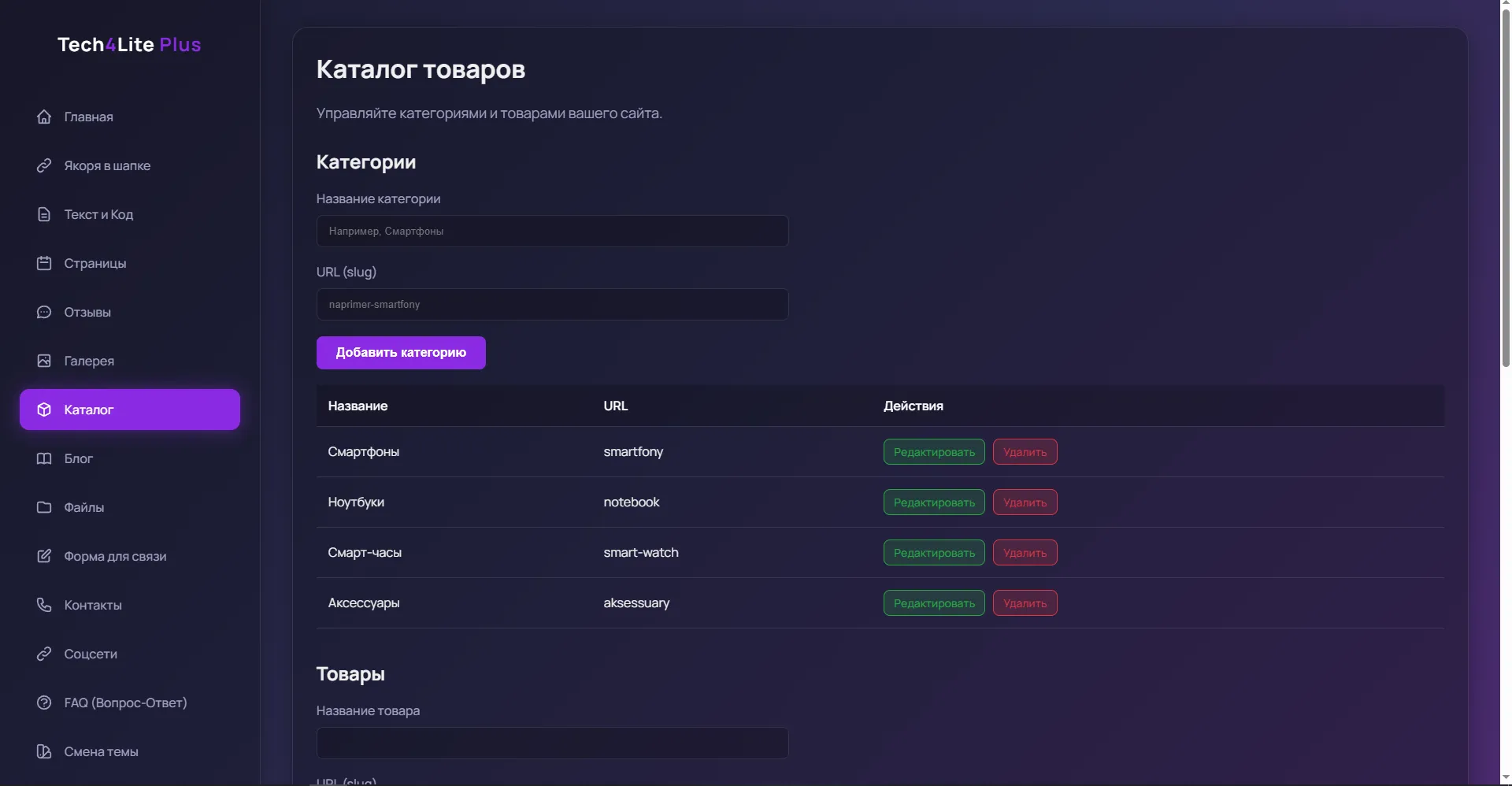
Task: Delete the Ноутбуки category
Action: coord(1025,502)
